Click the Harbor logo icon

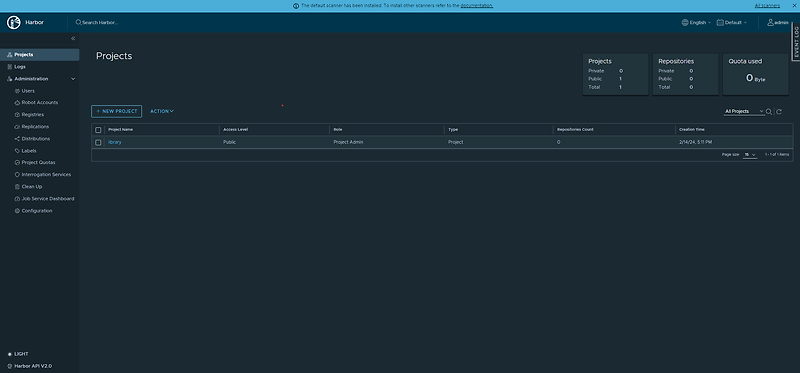(x=14, y=22)
